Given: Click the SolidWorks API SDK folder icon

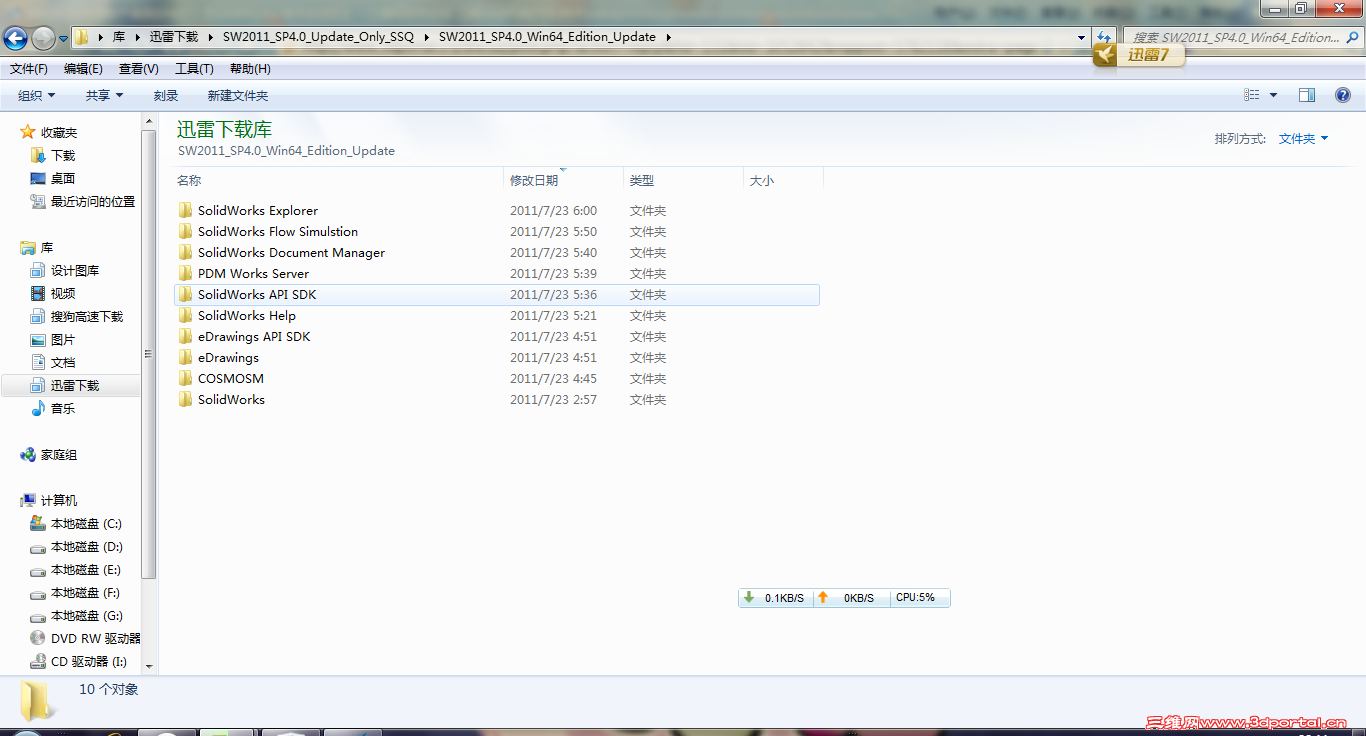Looking at the screenshot, I should (x=185, y=295).
